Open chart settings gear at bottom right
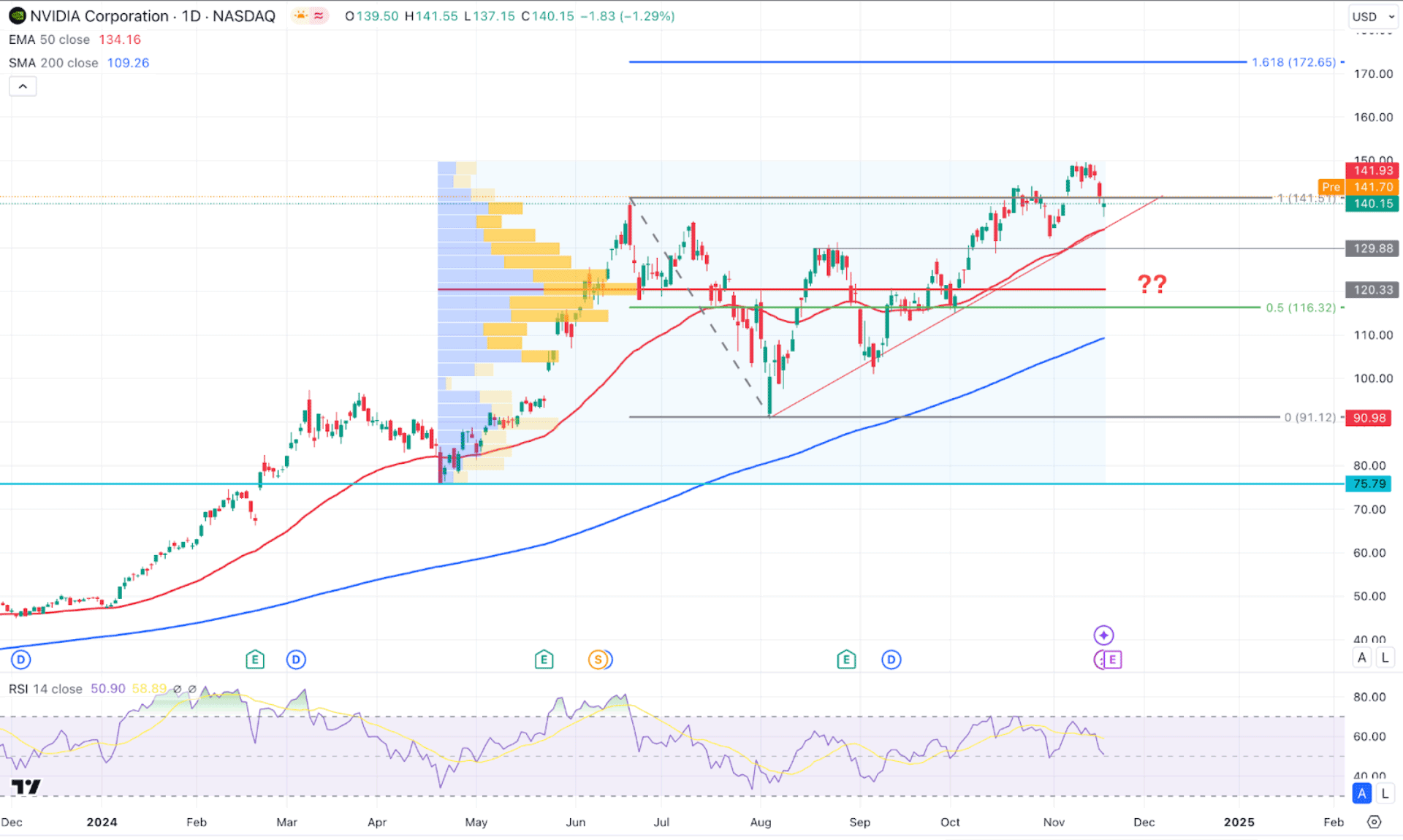The width and height of the screenshot is (1403, 840). (x=1375, y=822)
